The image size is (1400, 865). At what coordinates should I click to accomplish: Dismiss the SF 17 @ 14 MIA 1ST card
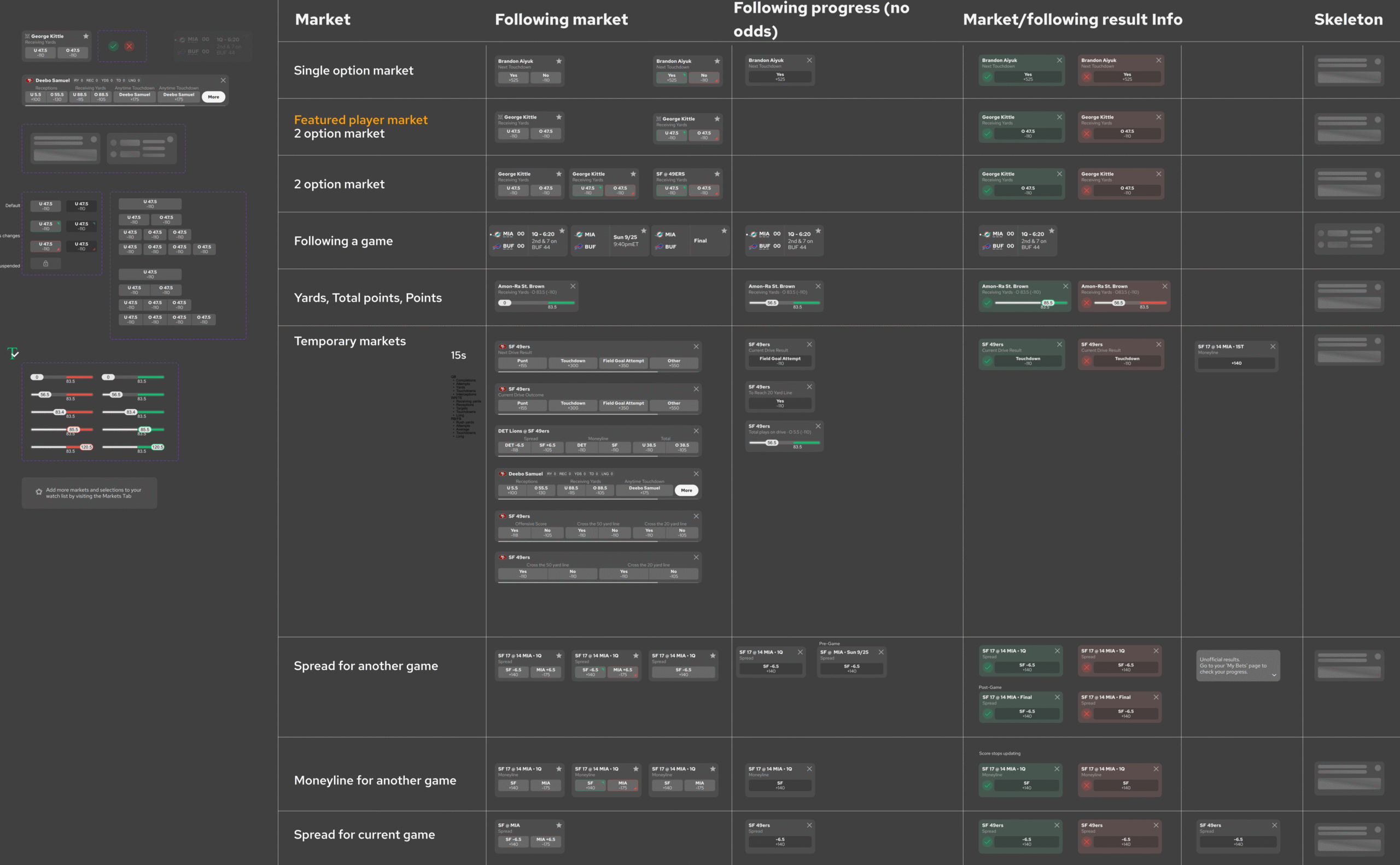click(x=1273, y=347)
